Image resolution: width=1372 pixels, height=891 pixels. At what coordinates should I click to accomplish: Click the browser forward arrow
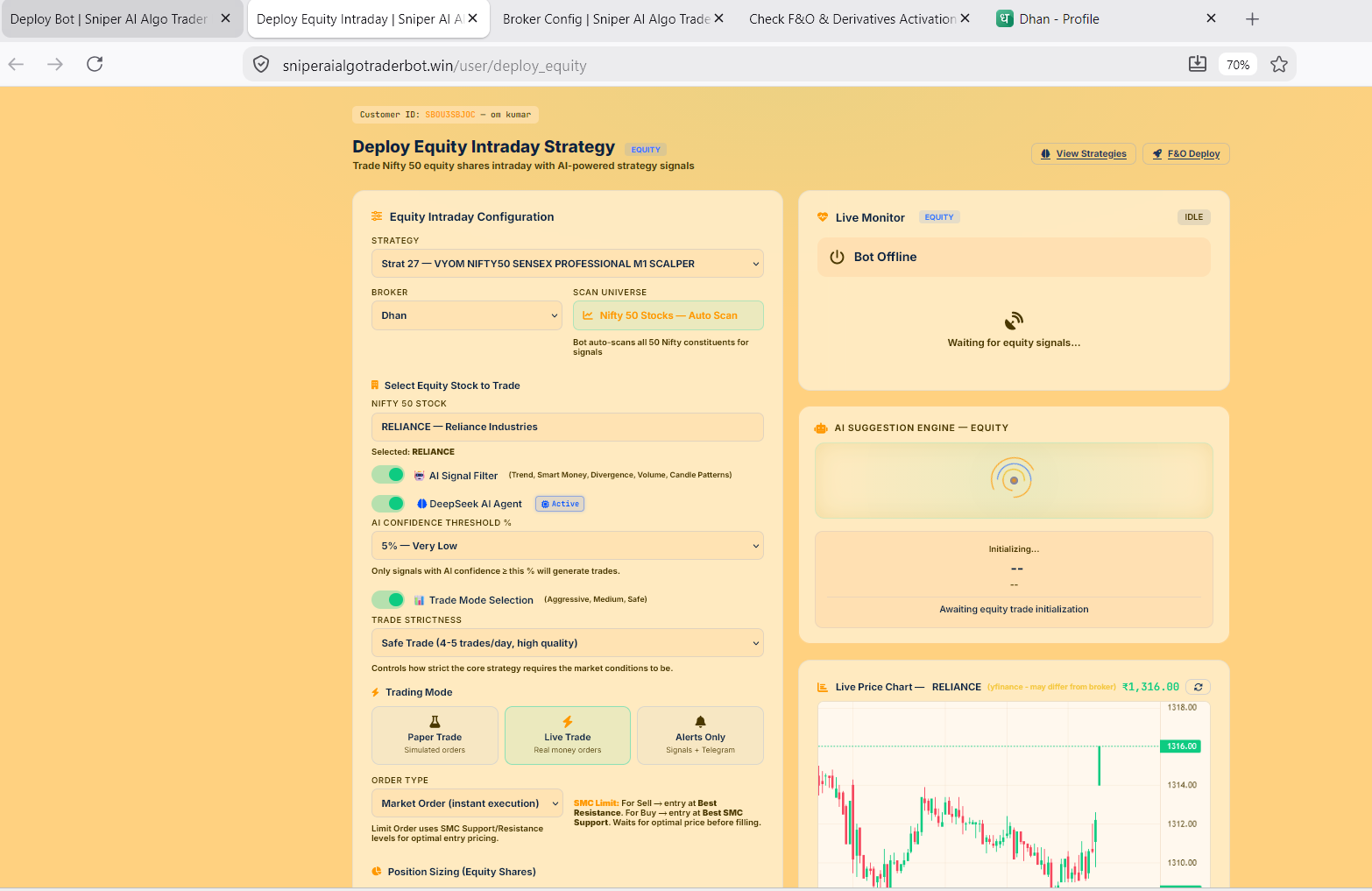point(55,64)
